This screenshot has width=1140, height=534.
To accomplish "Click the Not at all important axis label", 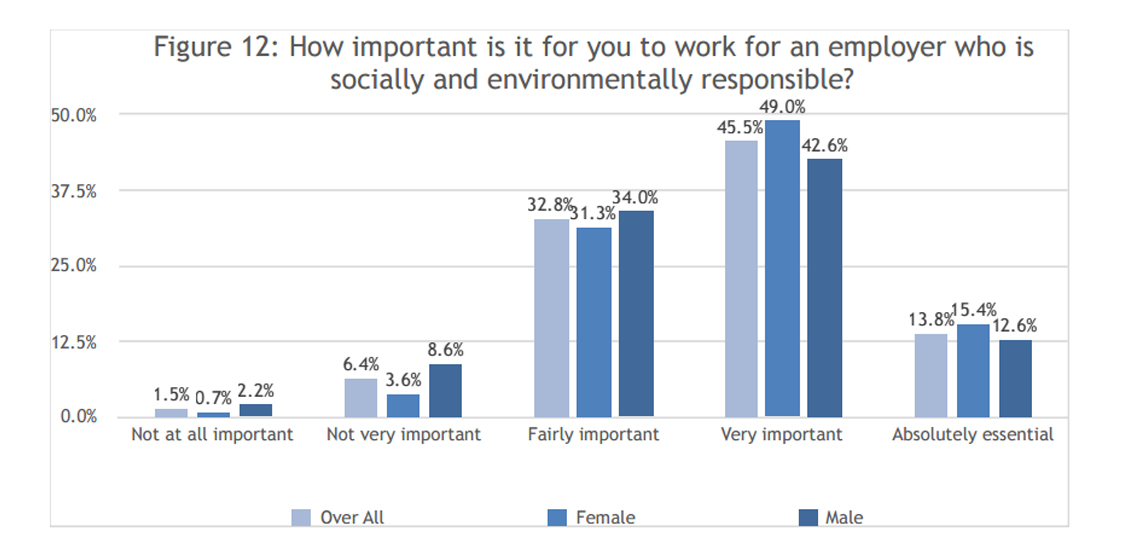I will (x=212, y=435).
